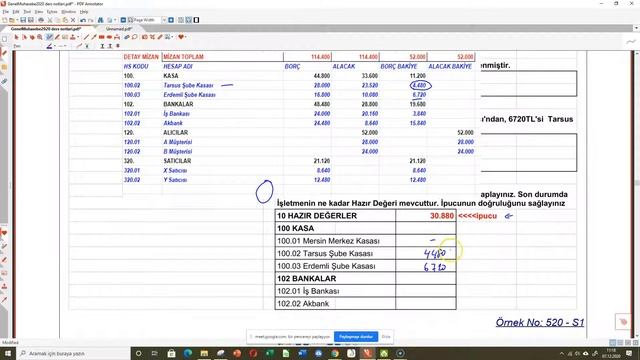Open the File menu
640x360 pixels.
[x=6, y=12]
